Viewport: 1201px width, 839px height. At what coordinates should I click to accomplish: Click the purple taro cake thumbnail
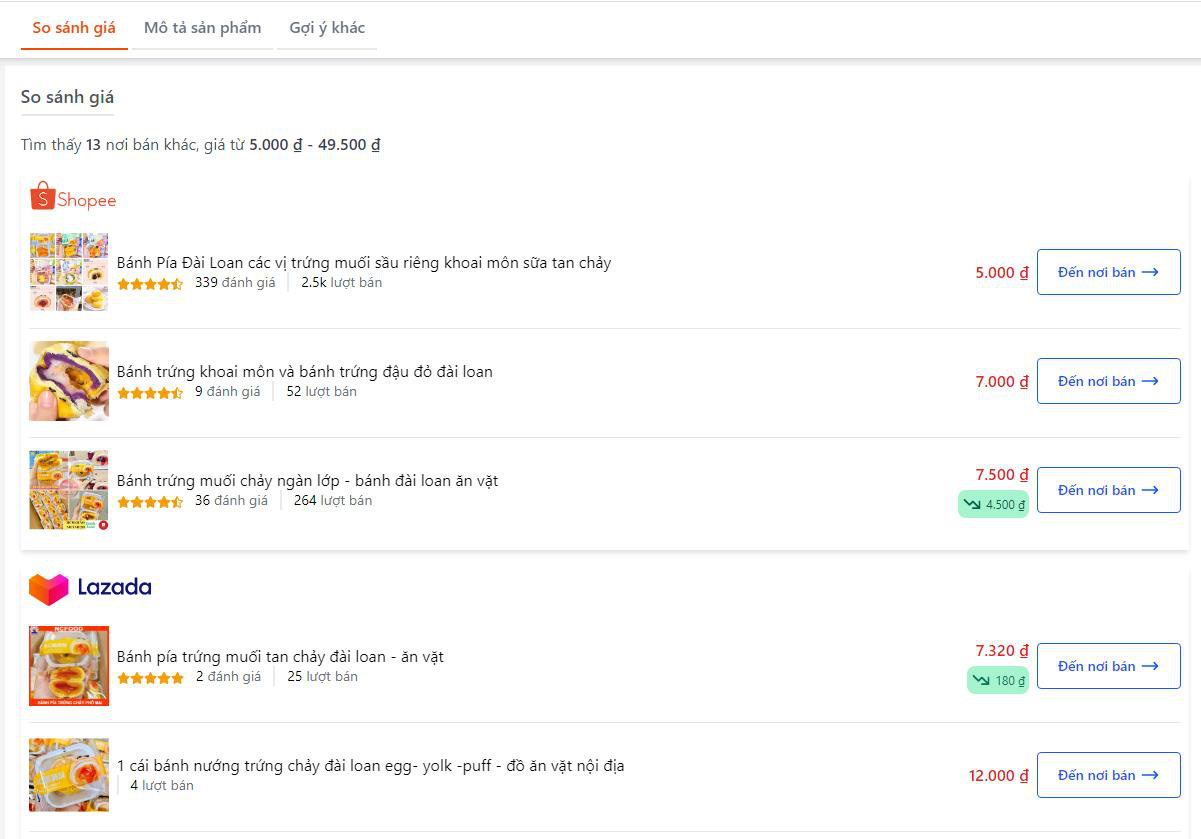click(x=69, y=381)
